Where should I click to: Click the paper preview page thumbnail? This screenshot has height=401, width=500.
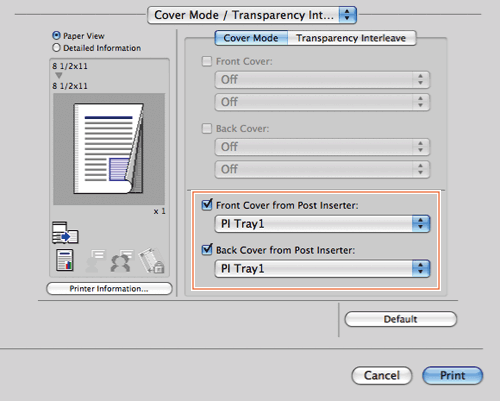coord(109,149)
